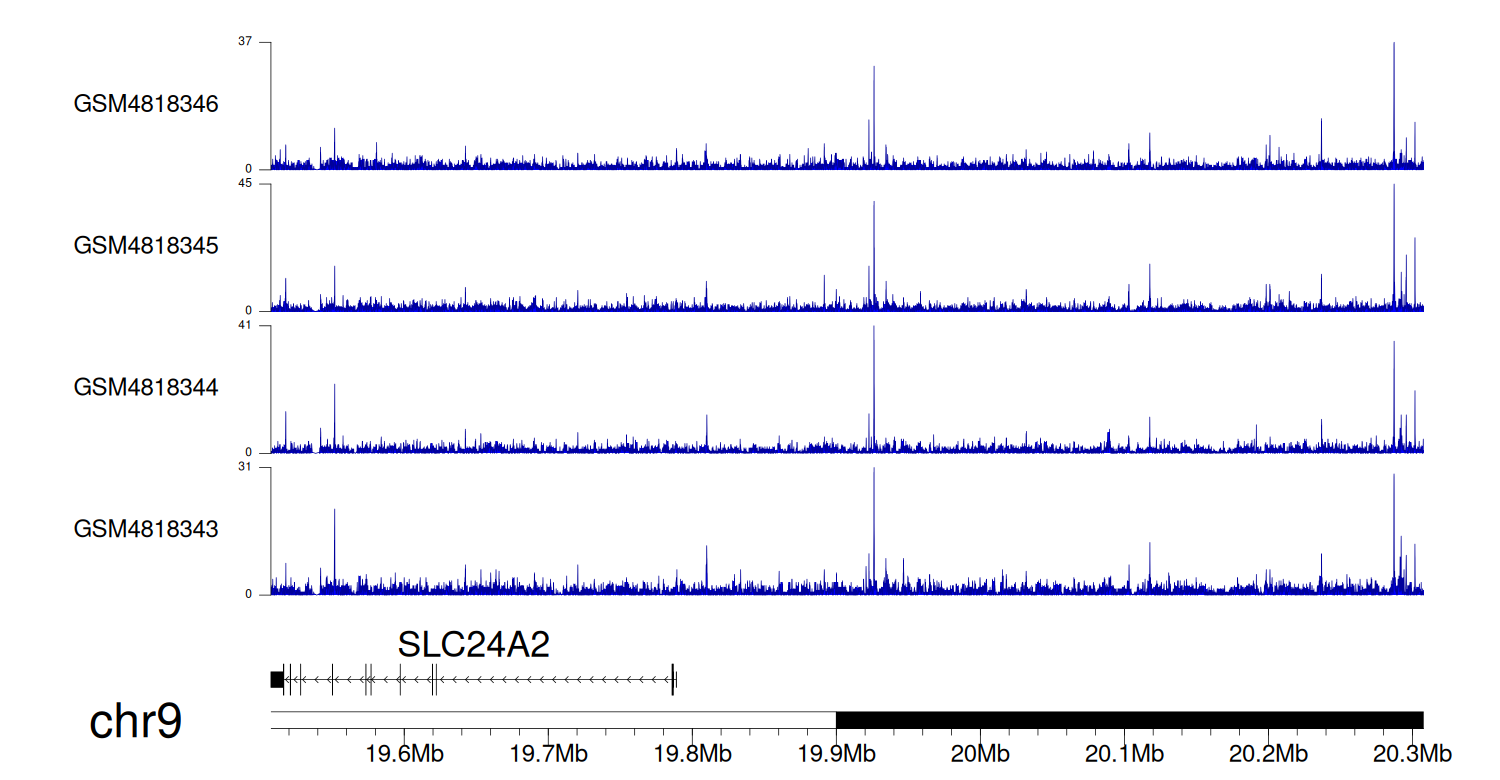
Task: Select the 20Mb position marker label
Action: (x=979, y=753)
